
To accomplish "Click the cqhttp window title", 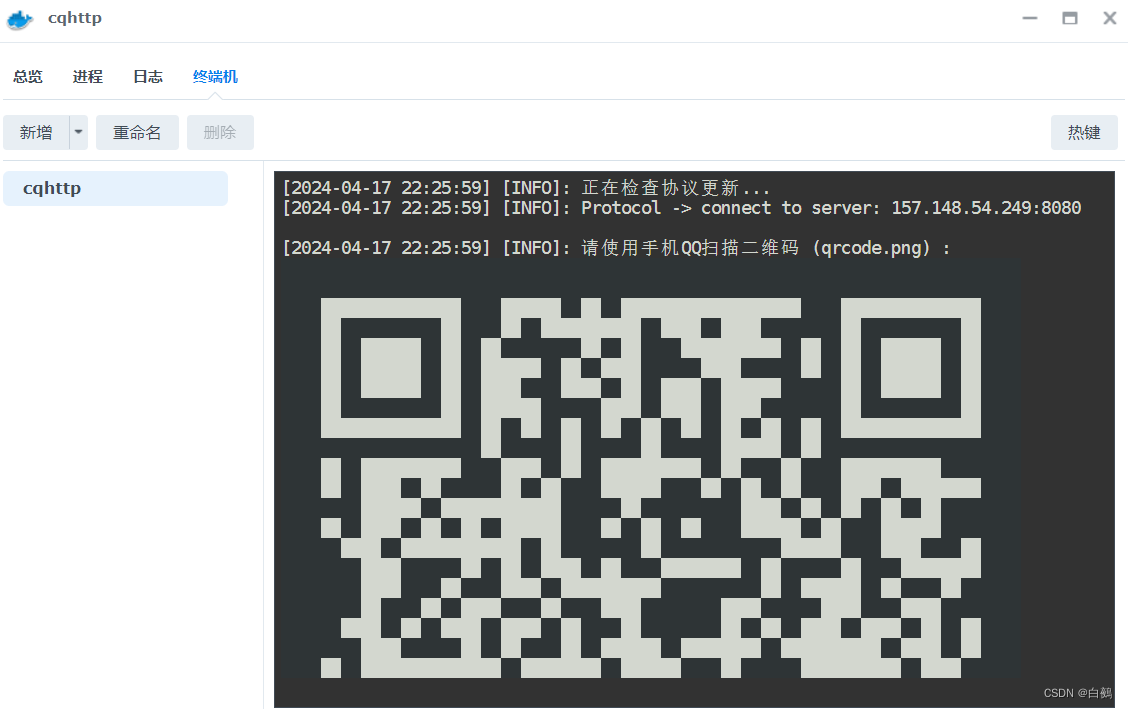I will [x=75, y=18].
